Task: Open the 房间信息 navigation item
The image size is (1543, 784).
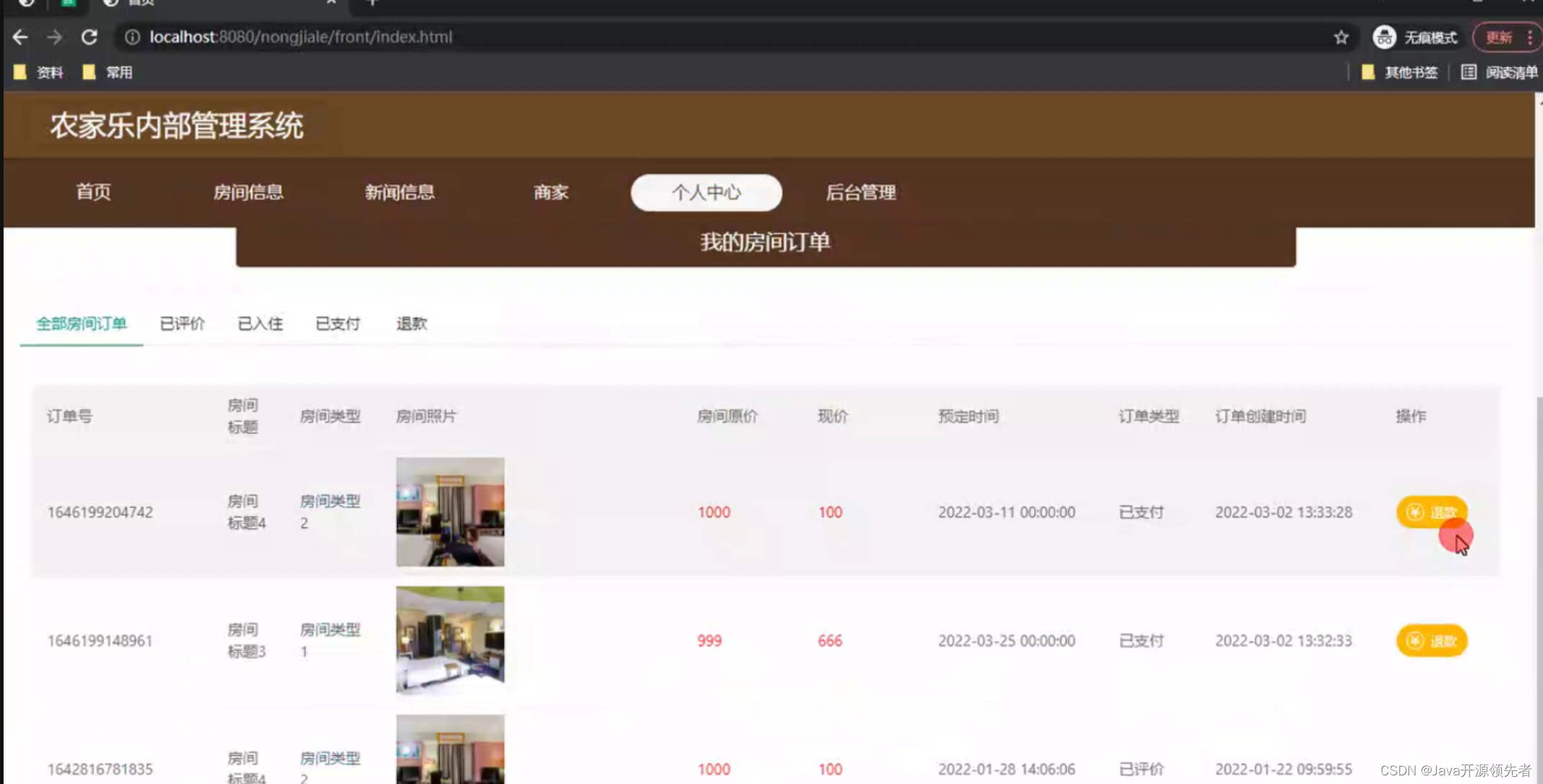Action: tap(248, 192)
